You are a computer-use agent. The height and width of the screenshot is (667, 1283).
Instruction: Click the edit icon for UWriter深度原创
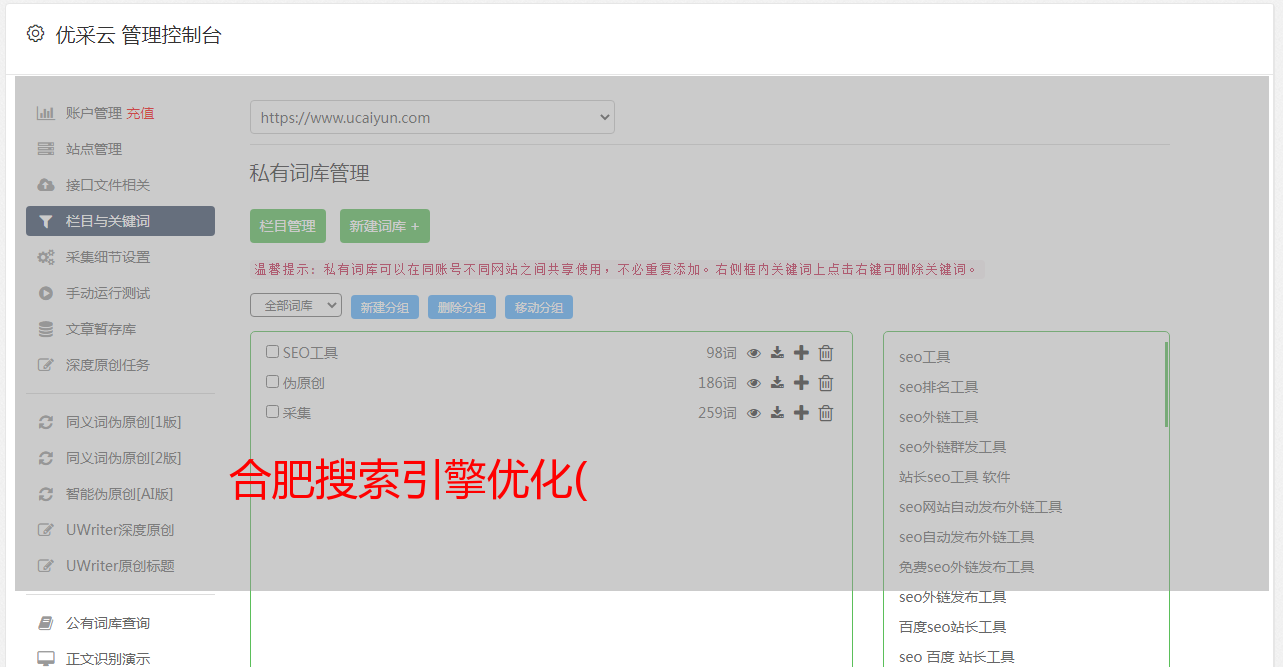45,530
